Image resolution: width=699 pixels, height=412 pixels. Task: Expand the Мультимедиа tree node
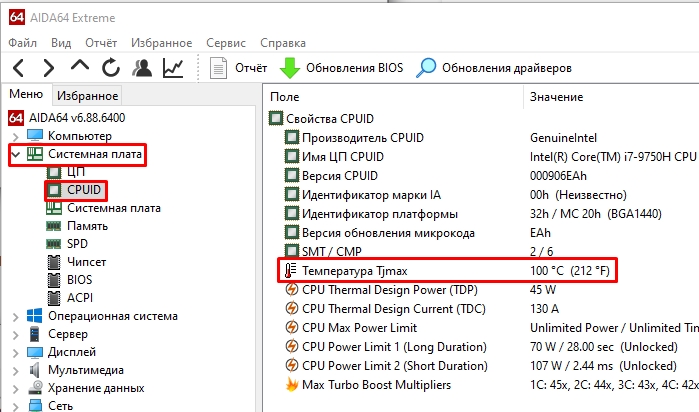click(16, 371)
